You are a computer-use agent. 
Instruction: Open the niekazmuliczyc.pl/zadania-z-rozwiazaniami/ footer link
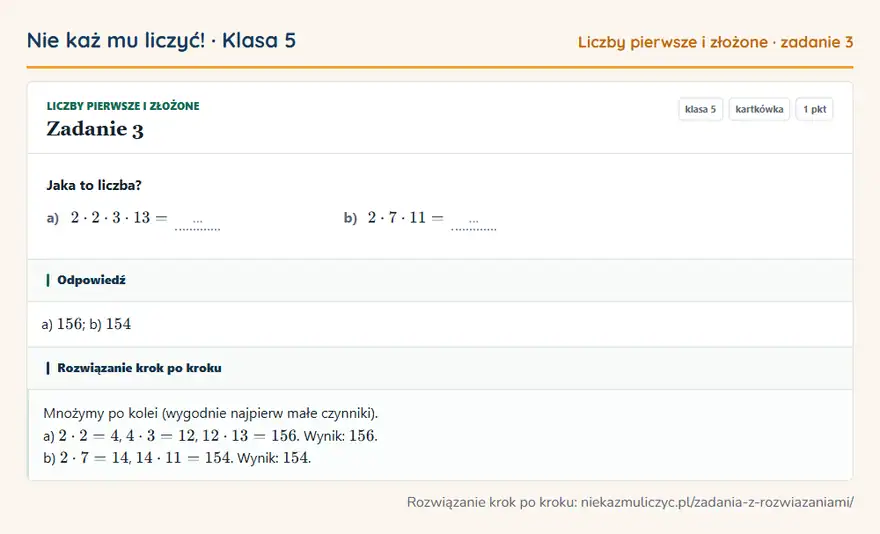(717, 502)
